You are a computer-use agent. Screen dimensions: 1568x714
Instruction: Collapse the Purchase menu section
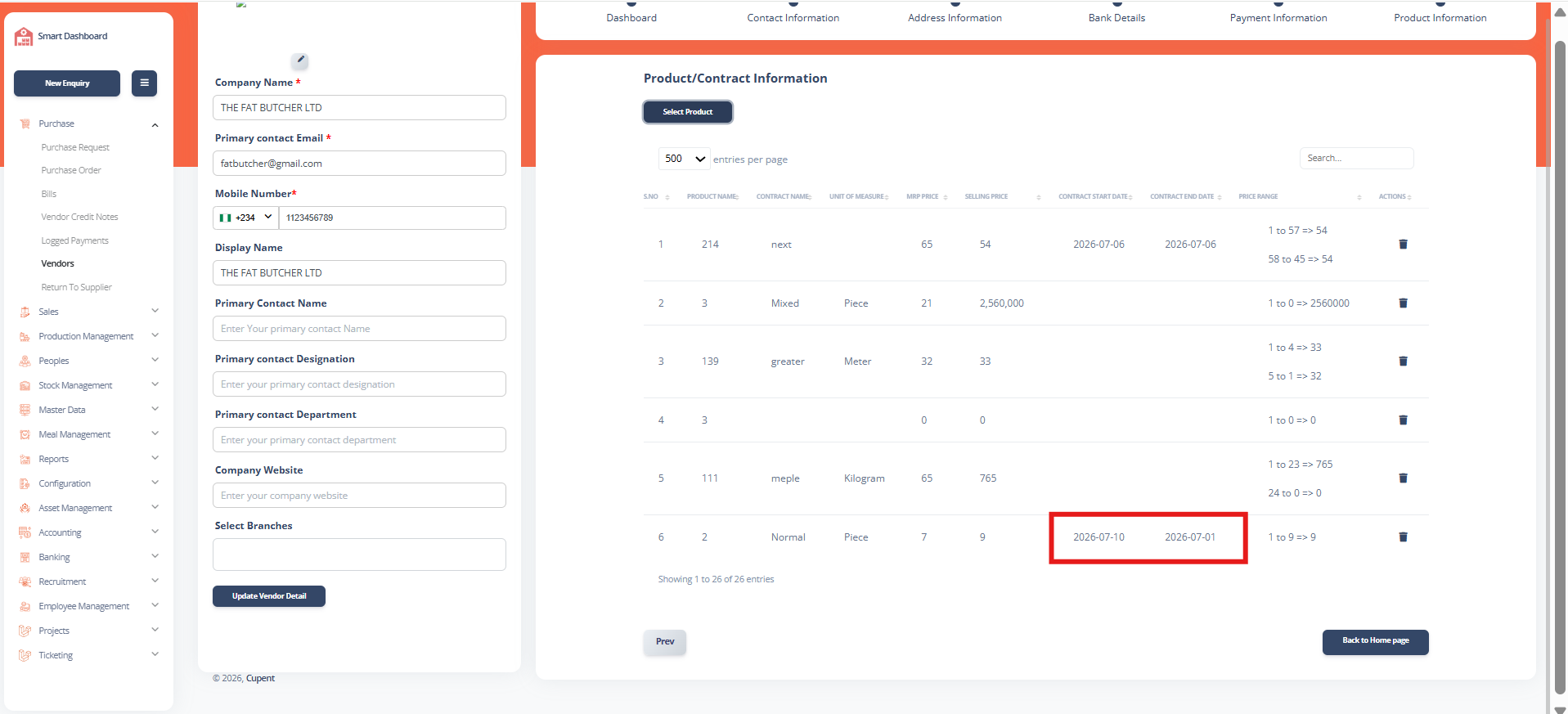pos(155,124)
